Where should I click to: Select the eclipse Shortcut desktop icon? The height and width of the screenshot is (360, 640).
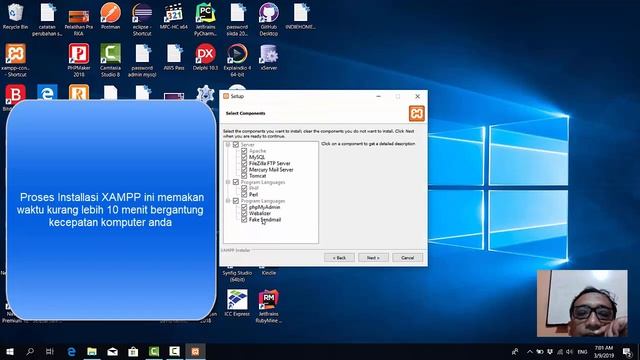pos(142,19)
